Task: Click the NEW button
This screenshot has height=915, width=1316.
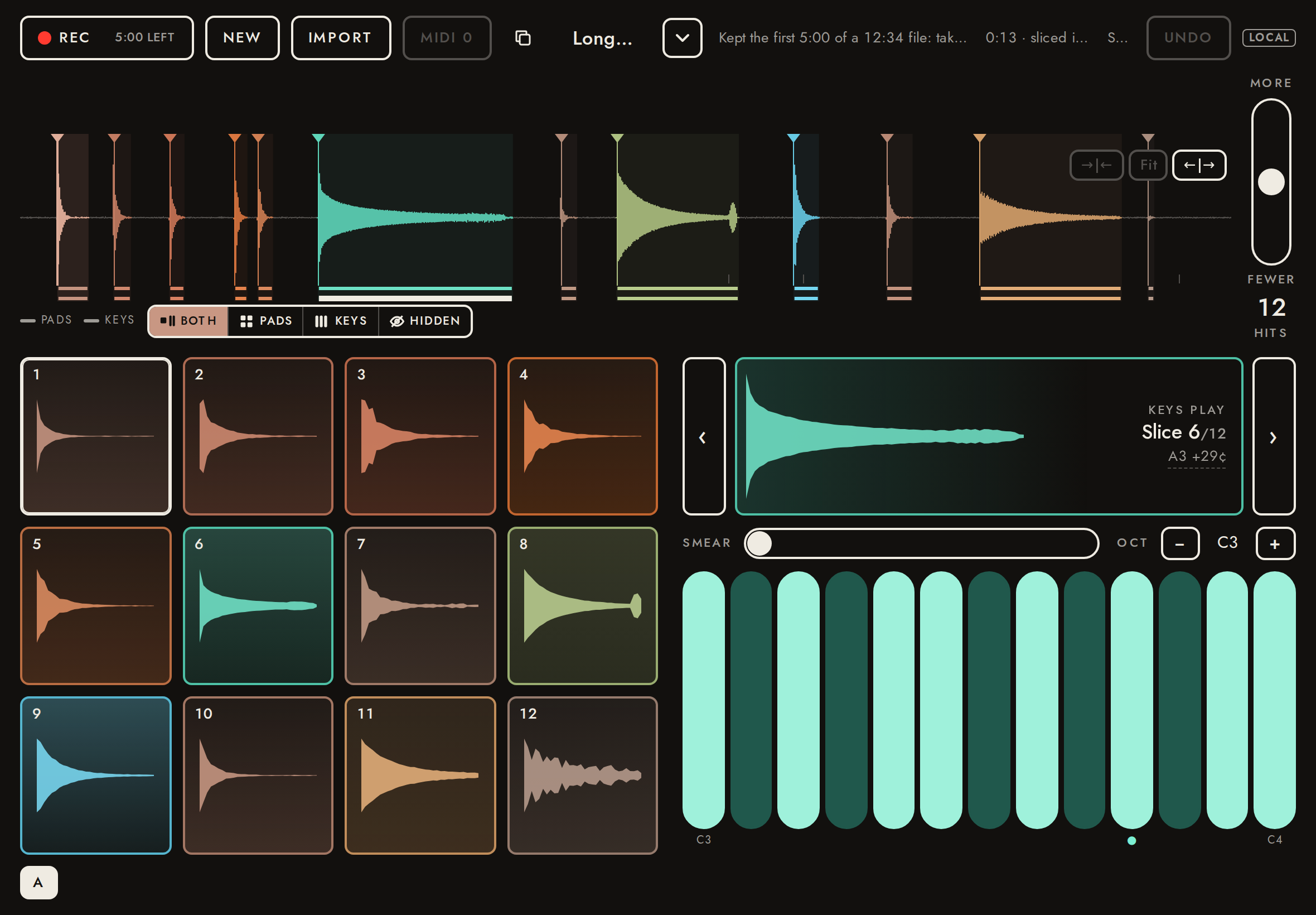Action: tap(242, 38)
